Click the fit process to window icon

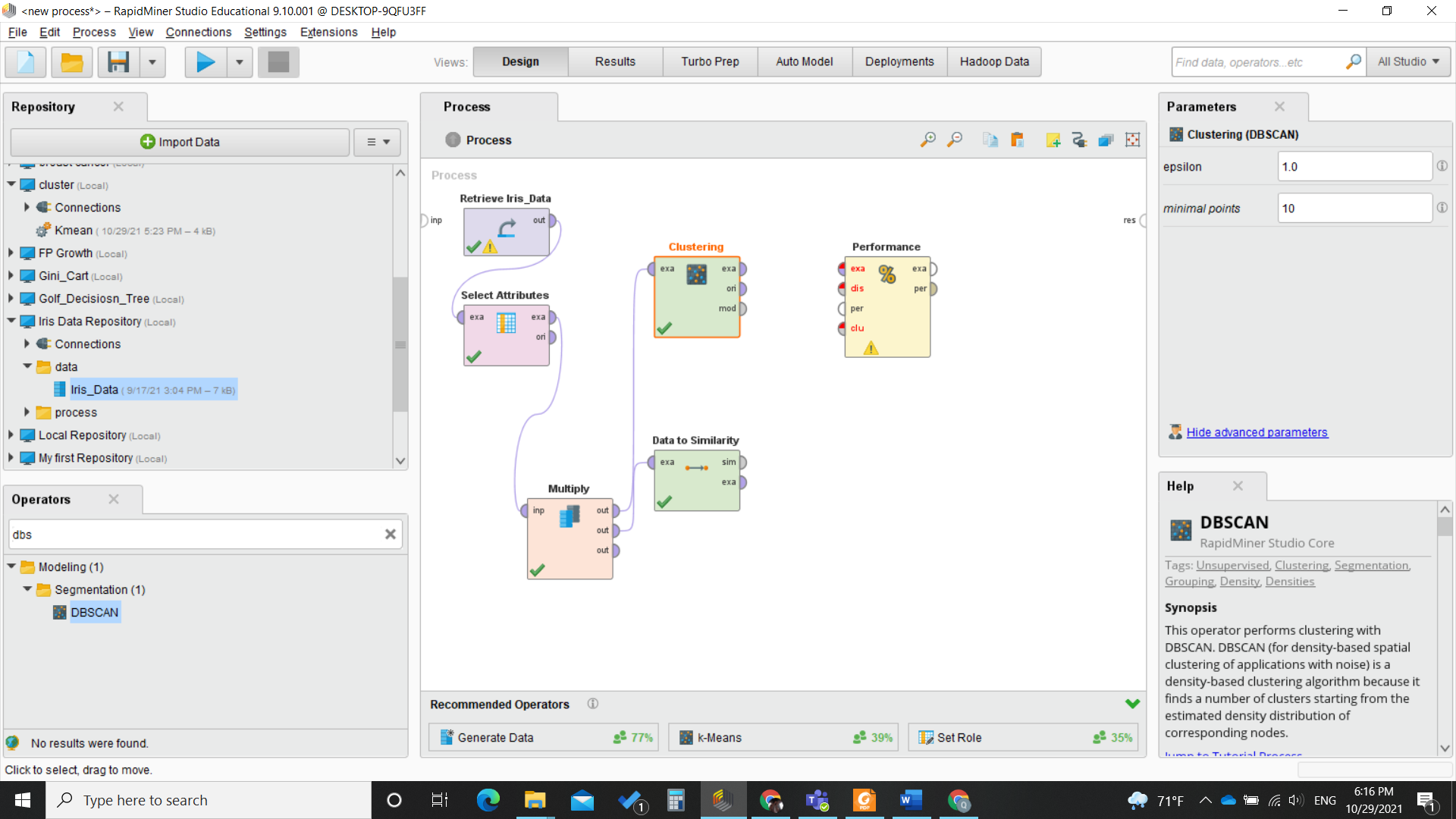point(1132,140)
